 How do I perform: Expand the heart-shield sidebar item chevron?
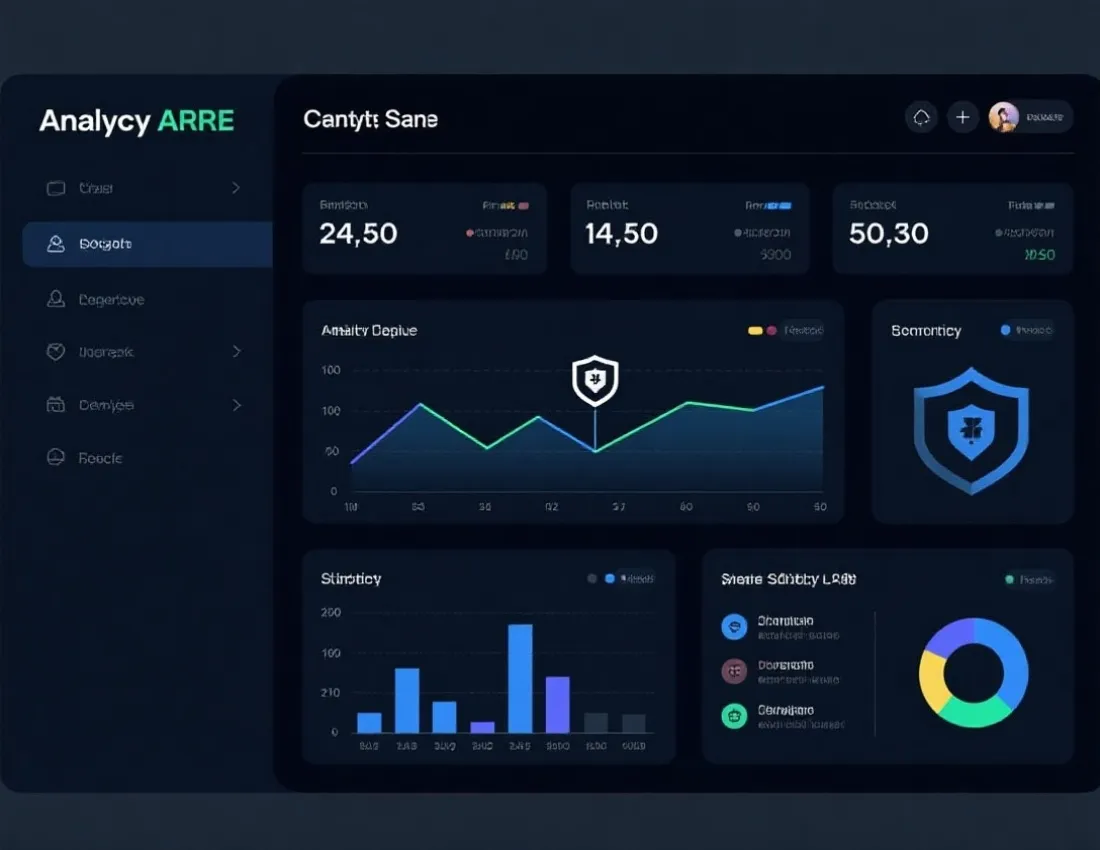(236, 351)
